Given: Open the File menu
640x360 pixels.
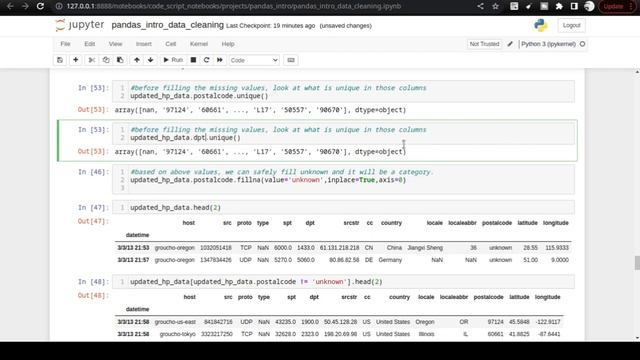Looking at the screenshot, I should 65,44.
